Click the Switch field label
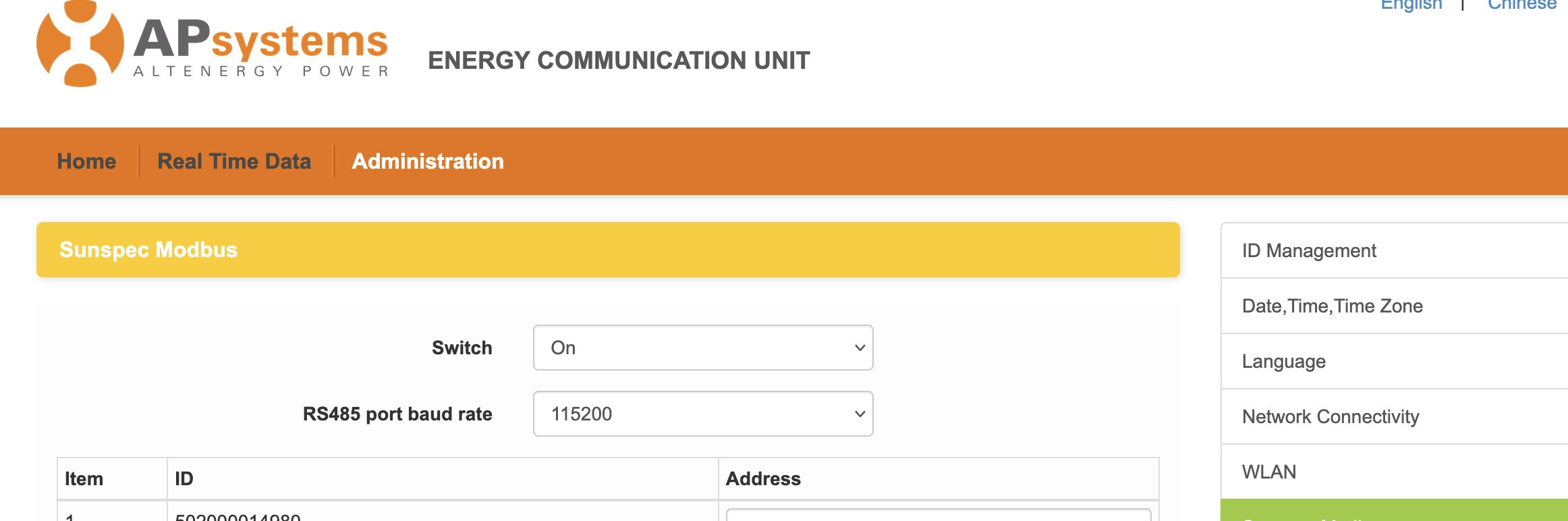 click(x=461, y=348)
